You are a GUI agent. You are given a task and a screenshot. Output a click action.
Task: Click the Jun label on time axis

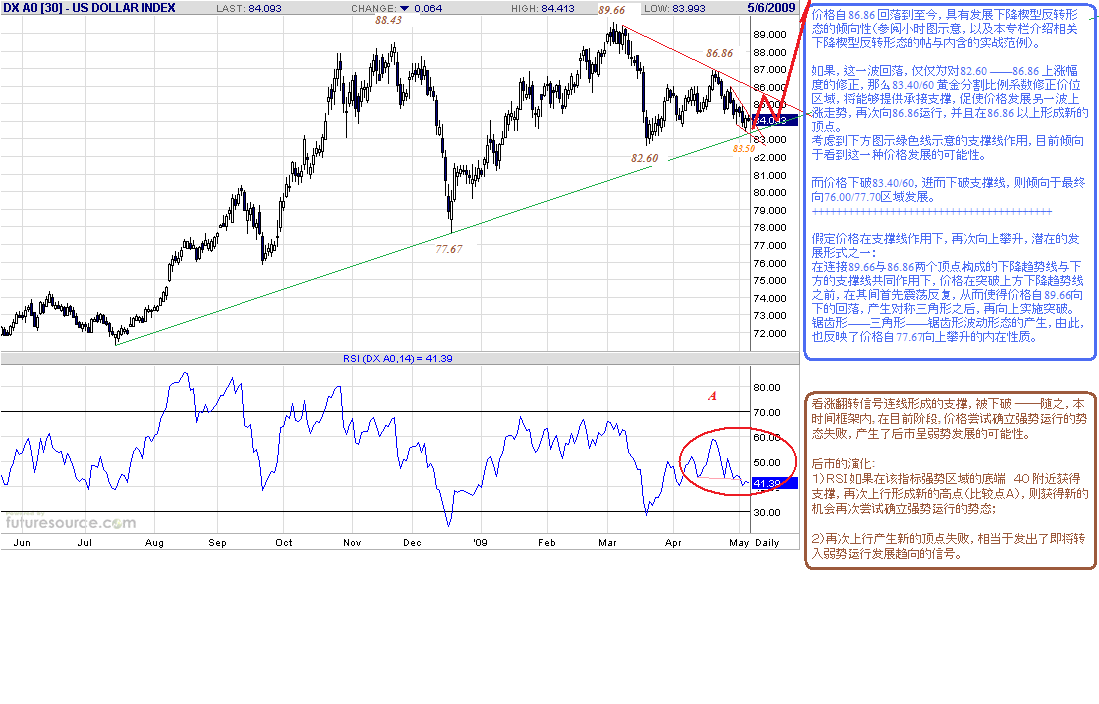point(22,543)
